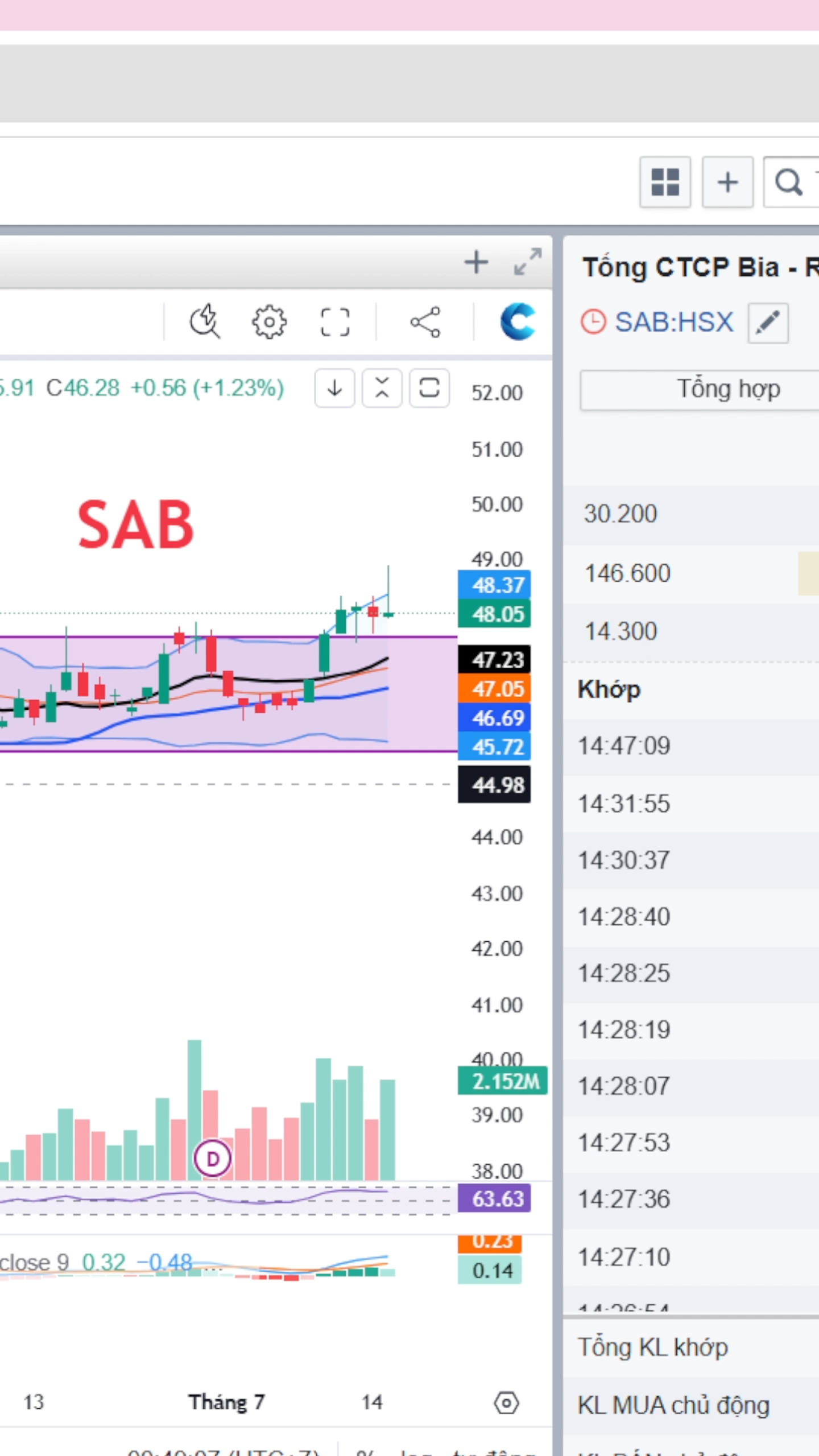Collapse panes with the chevrons icon
819x1456 pixels.
point(382,388)
